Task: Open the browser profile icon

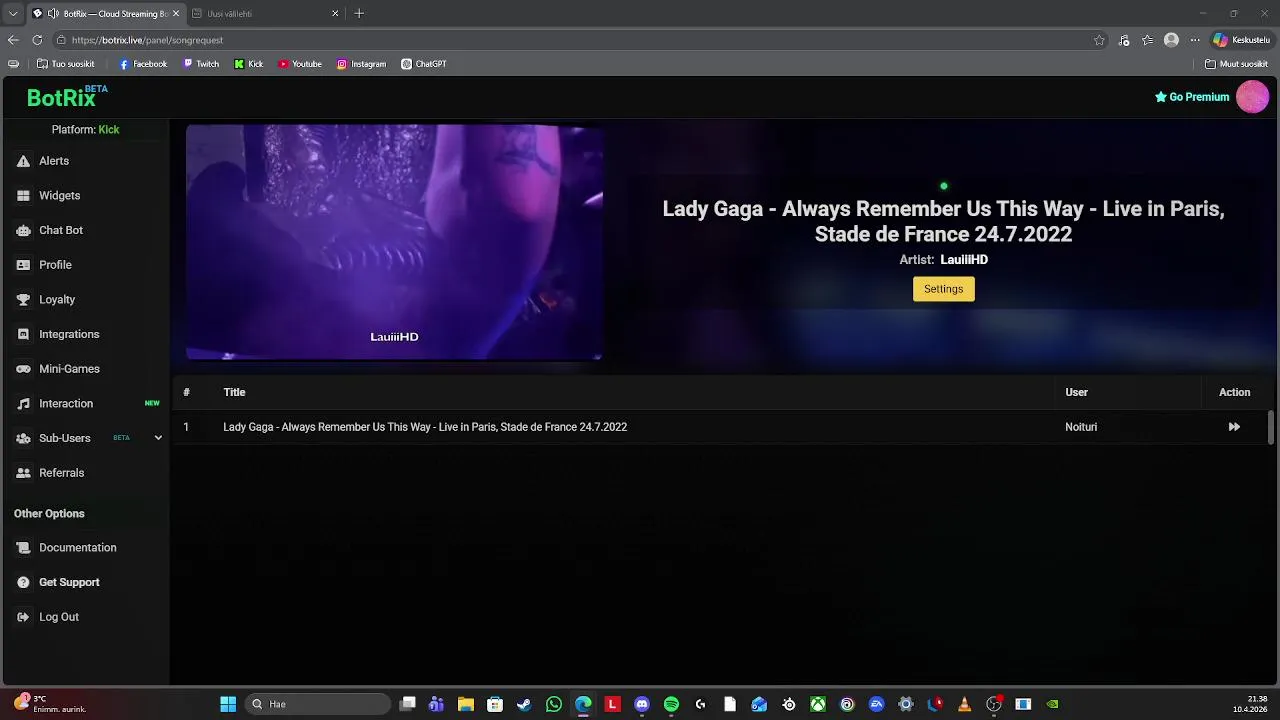Action: click(x=1171, y=40)
